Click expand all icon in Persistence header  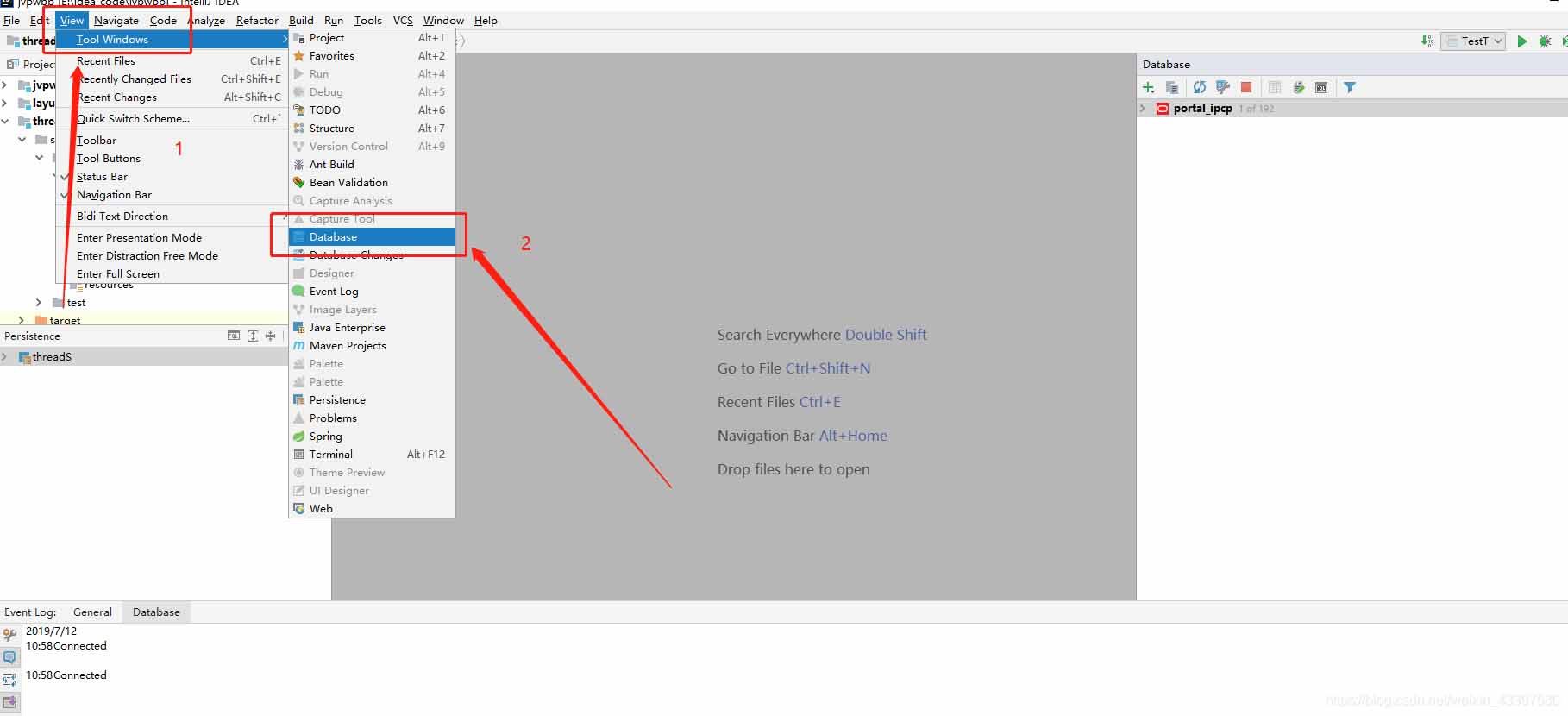click(253, 336)
